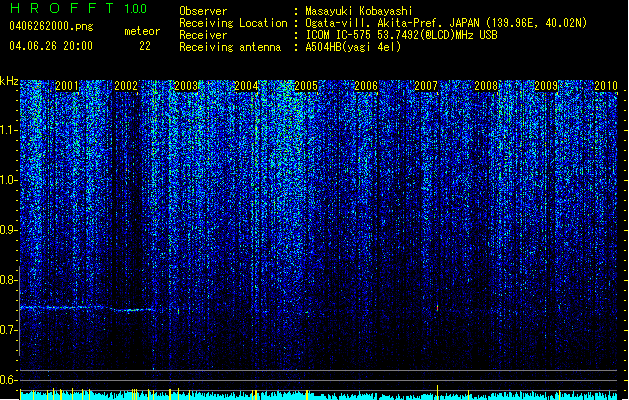Click the 0.8 kHz axis label
The image size is (629, 400).
coord(8,280)
